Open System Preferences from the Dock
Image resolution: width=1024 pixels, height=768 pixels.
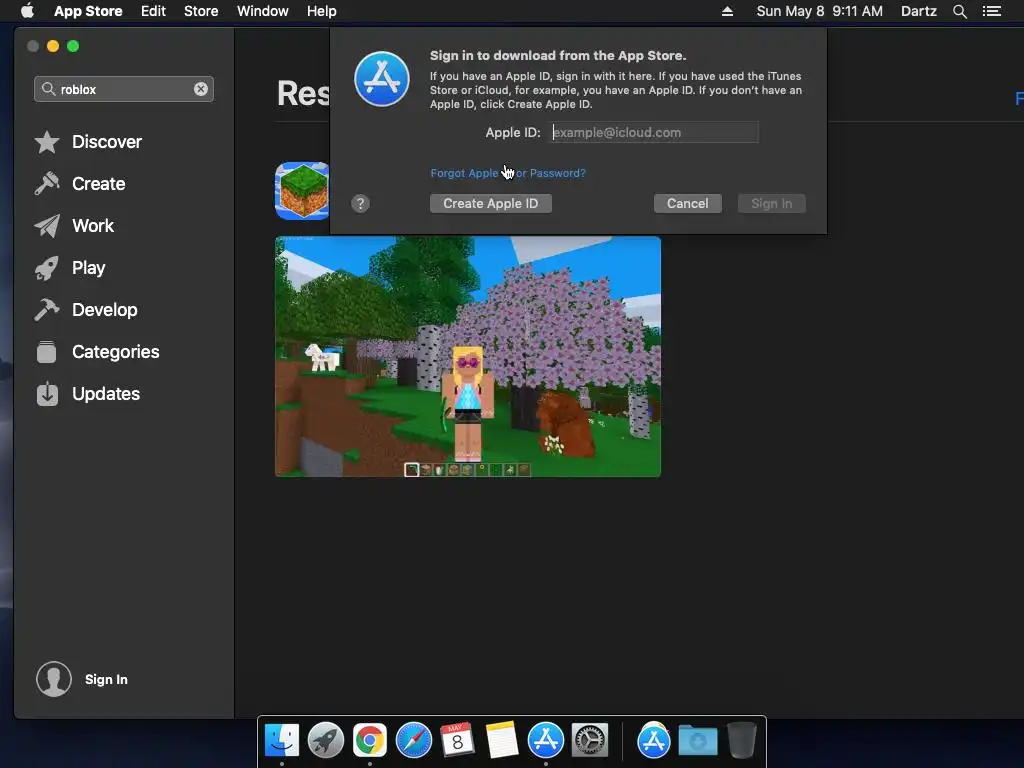[x=590, y=741]
